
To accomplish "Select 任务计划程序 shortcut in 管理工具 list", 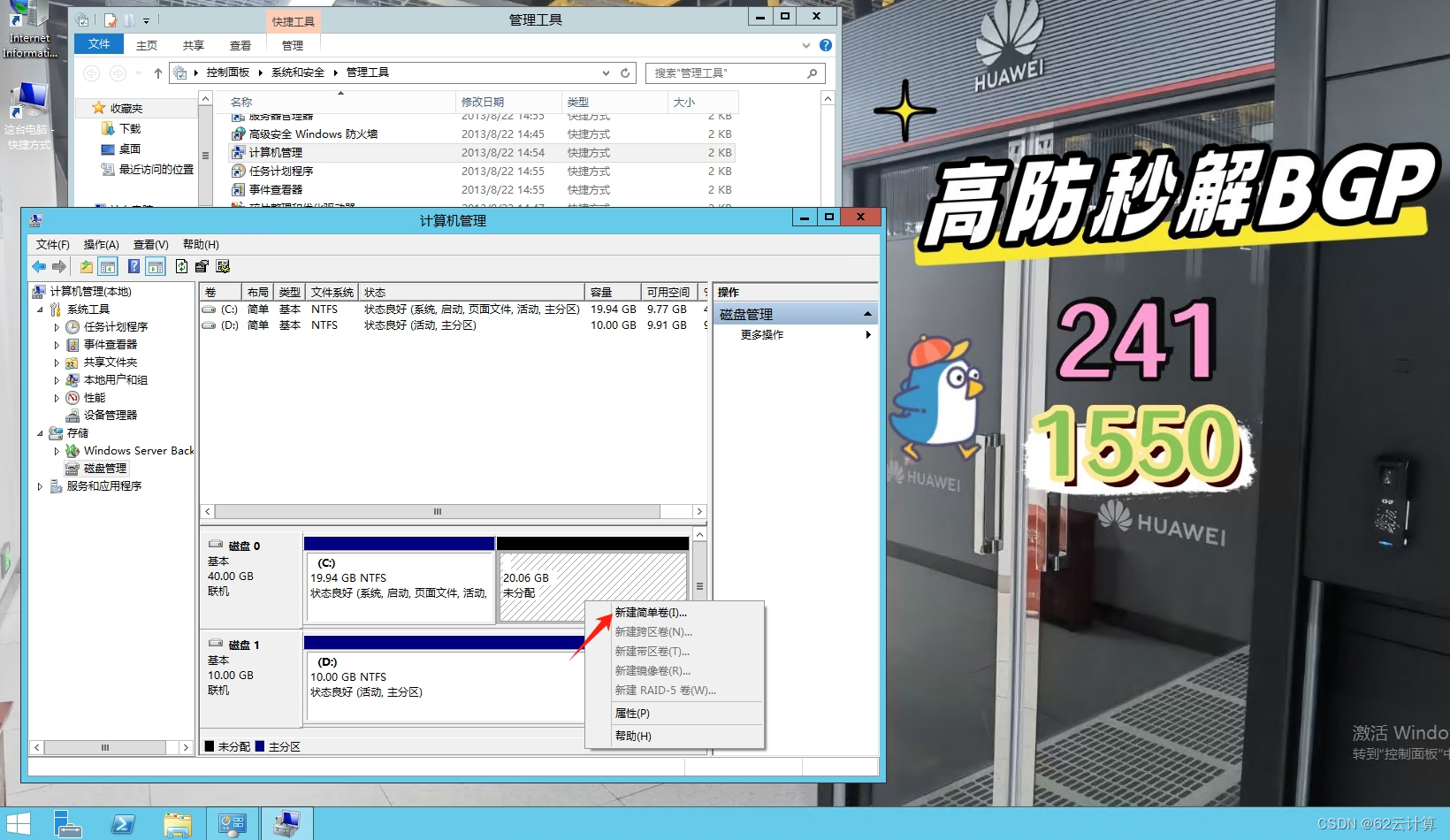I will click(x=281, y=172).
